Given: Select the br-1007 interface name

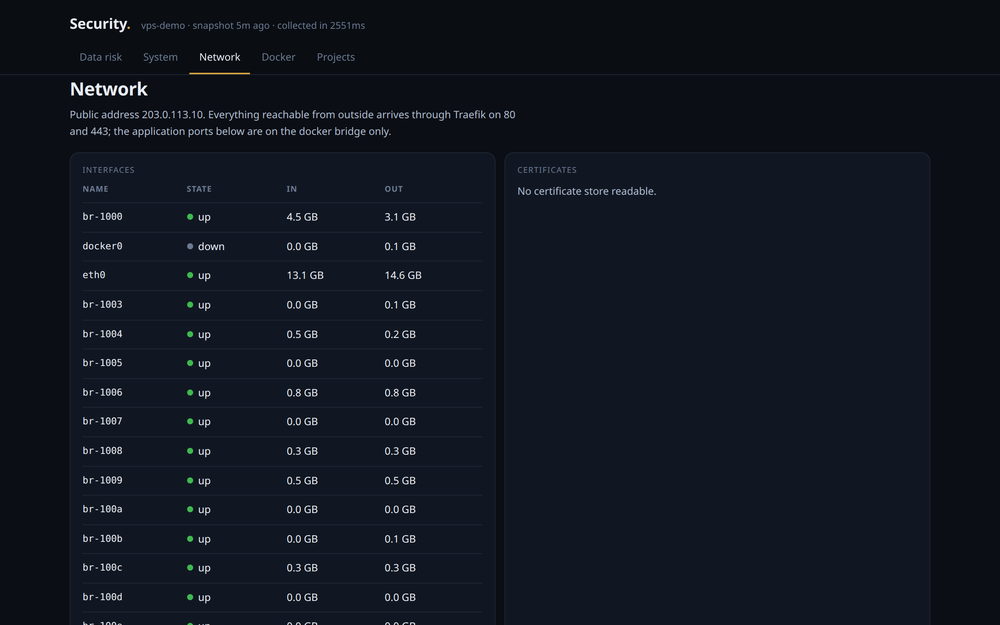Looking at the screenshot, I should click(x=102, y=421).
